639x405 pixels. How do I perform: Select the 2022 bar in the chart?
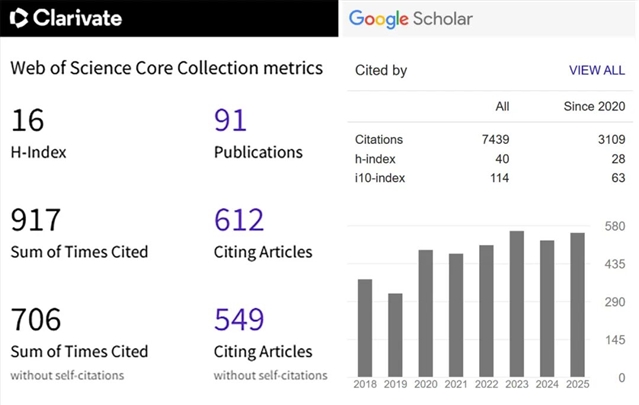(486, 308)
